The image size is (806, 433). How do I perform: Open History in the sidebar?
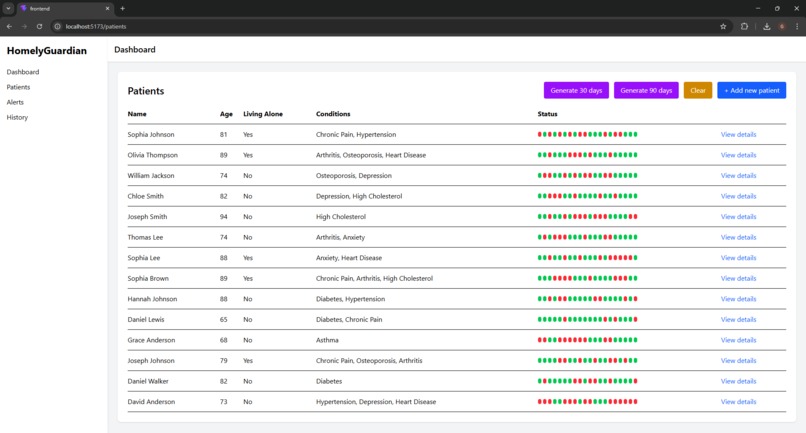click(17, 117)
